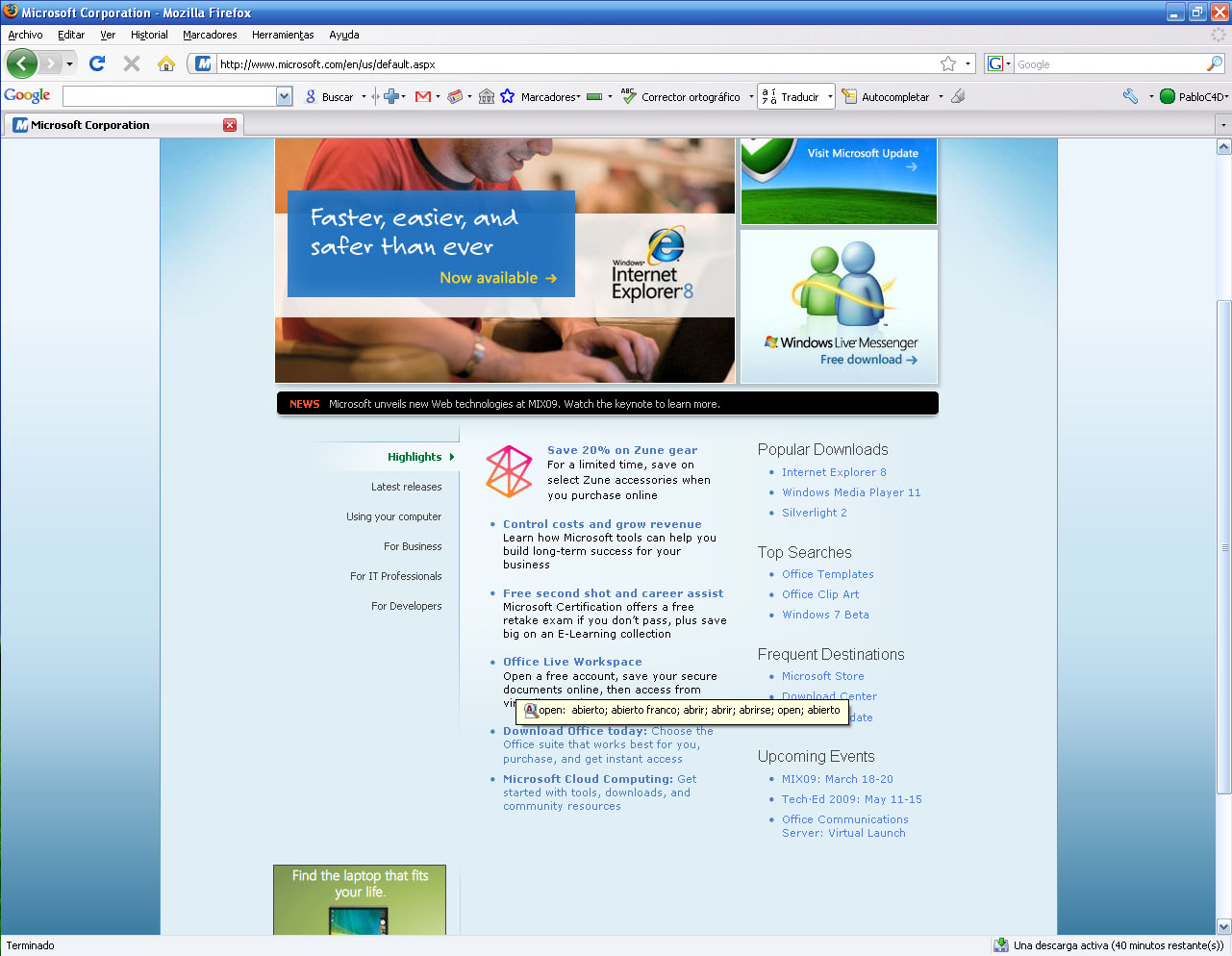1232x956 pixels.
Task: Run the Corrector ortográfico spell checker
Action: (x=681, y=96)
